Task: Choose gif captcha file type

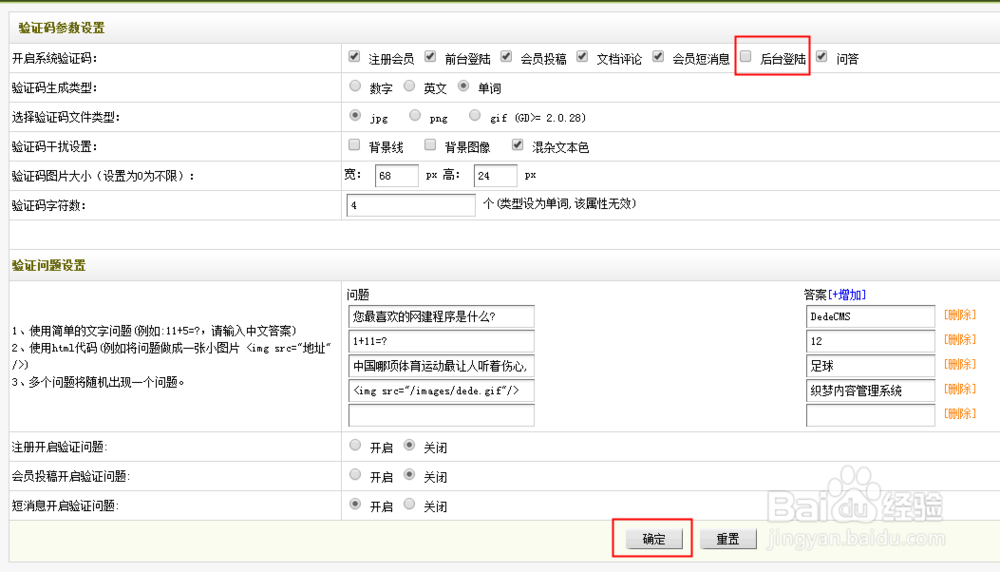Action: coord(474,115)
